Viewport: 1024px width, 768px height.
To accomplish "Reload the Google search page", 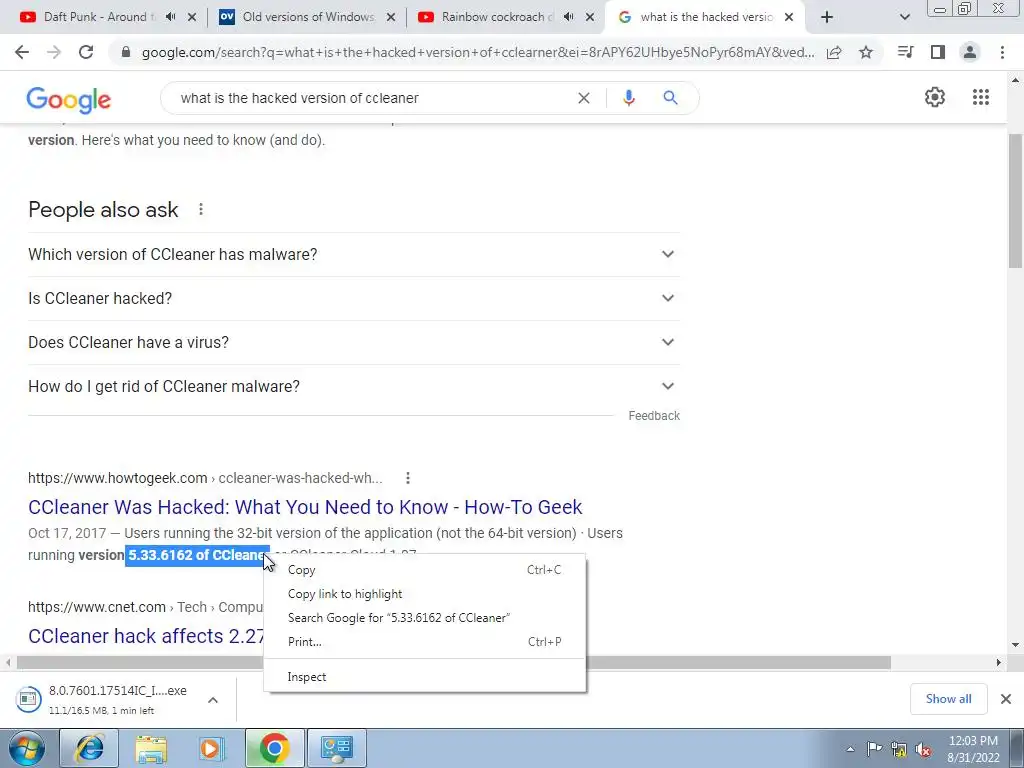I will coord(86,52).
